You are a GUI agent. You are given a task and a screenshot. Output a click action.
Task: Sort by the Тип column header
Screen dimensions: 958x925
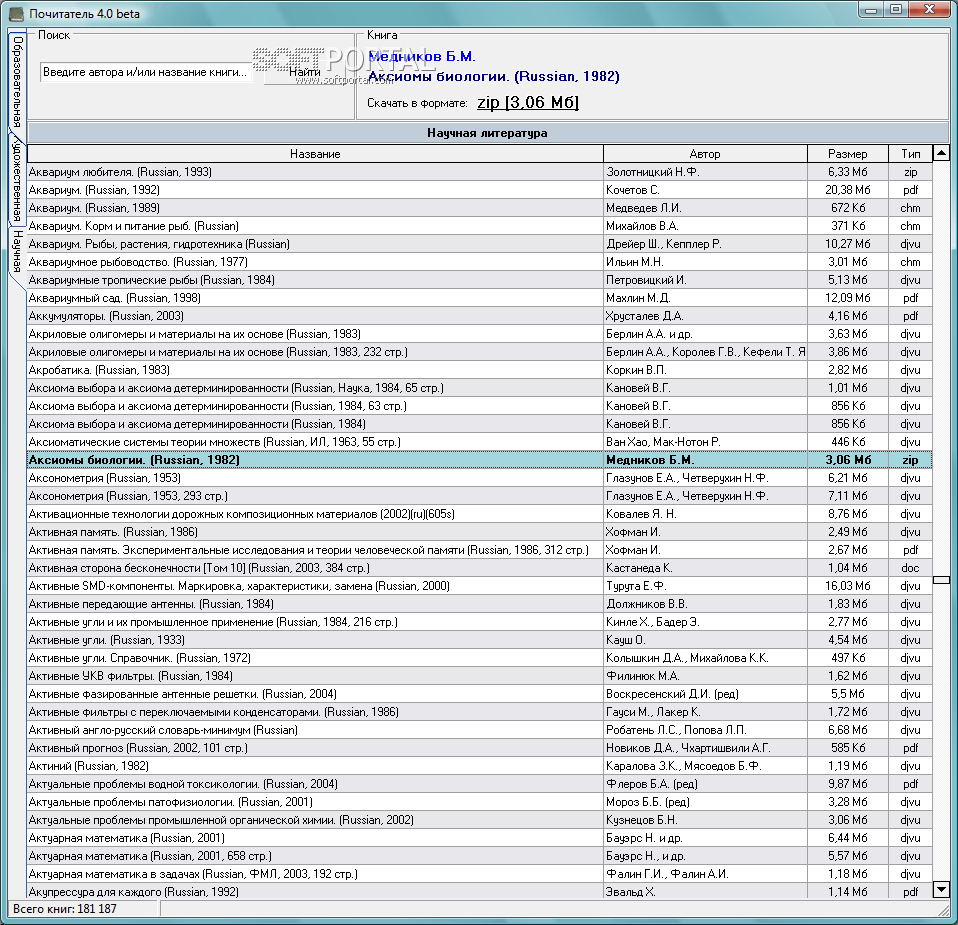[910, 154]
